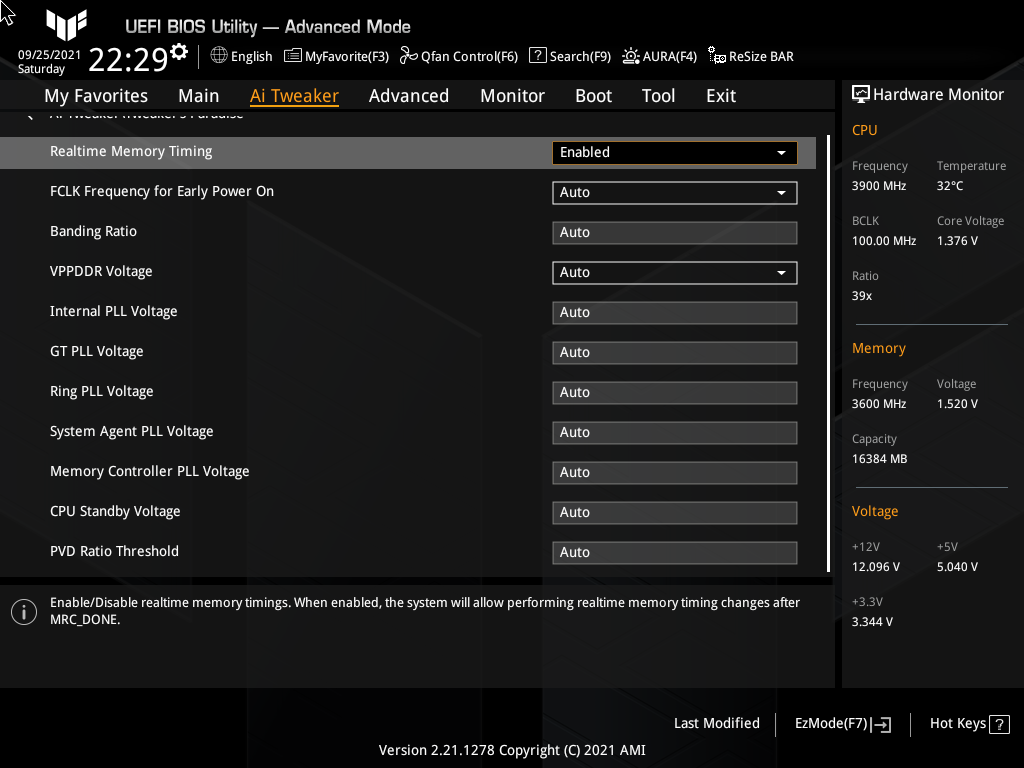The width and height of the screenshot is (1024, 768).
Task: Select the Ai Tweaker tab
Action: [294, 96]
